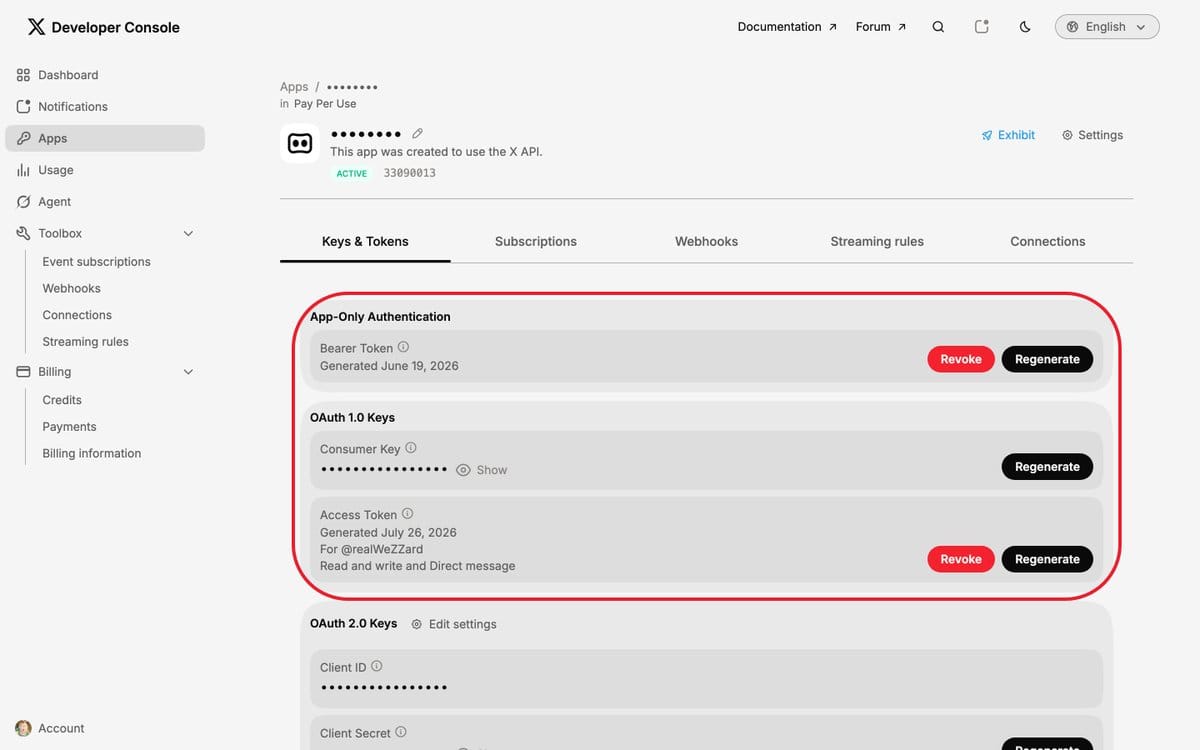1200x750 pixels.
Task: Open Credits under Billing
Action: 62,400
